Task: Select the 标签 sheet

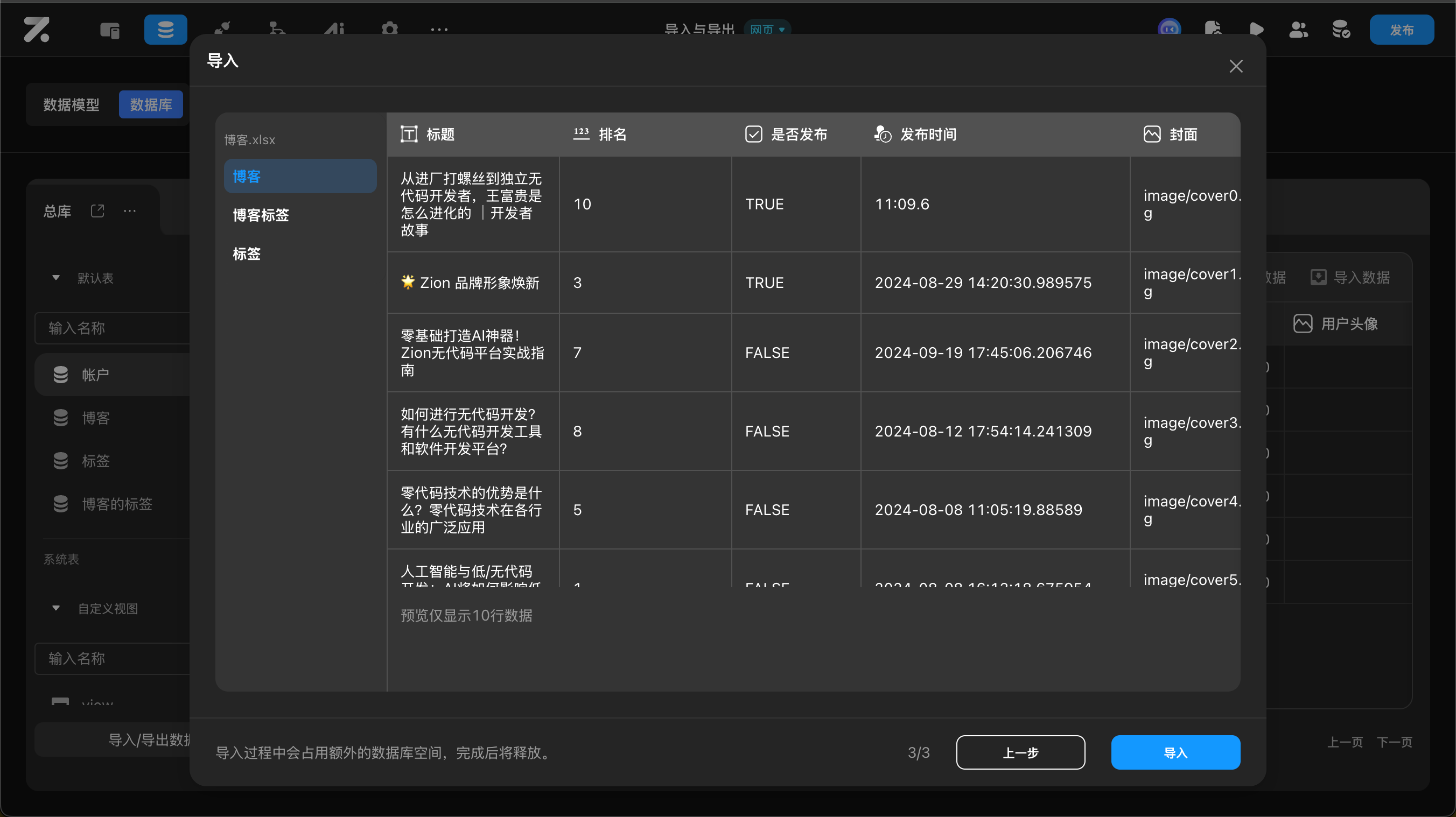Action: [x=300, y=253]
